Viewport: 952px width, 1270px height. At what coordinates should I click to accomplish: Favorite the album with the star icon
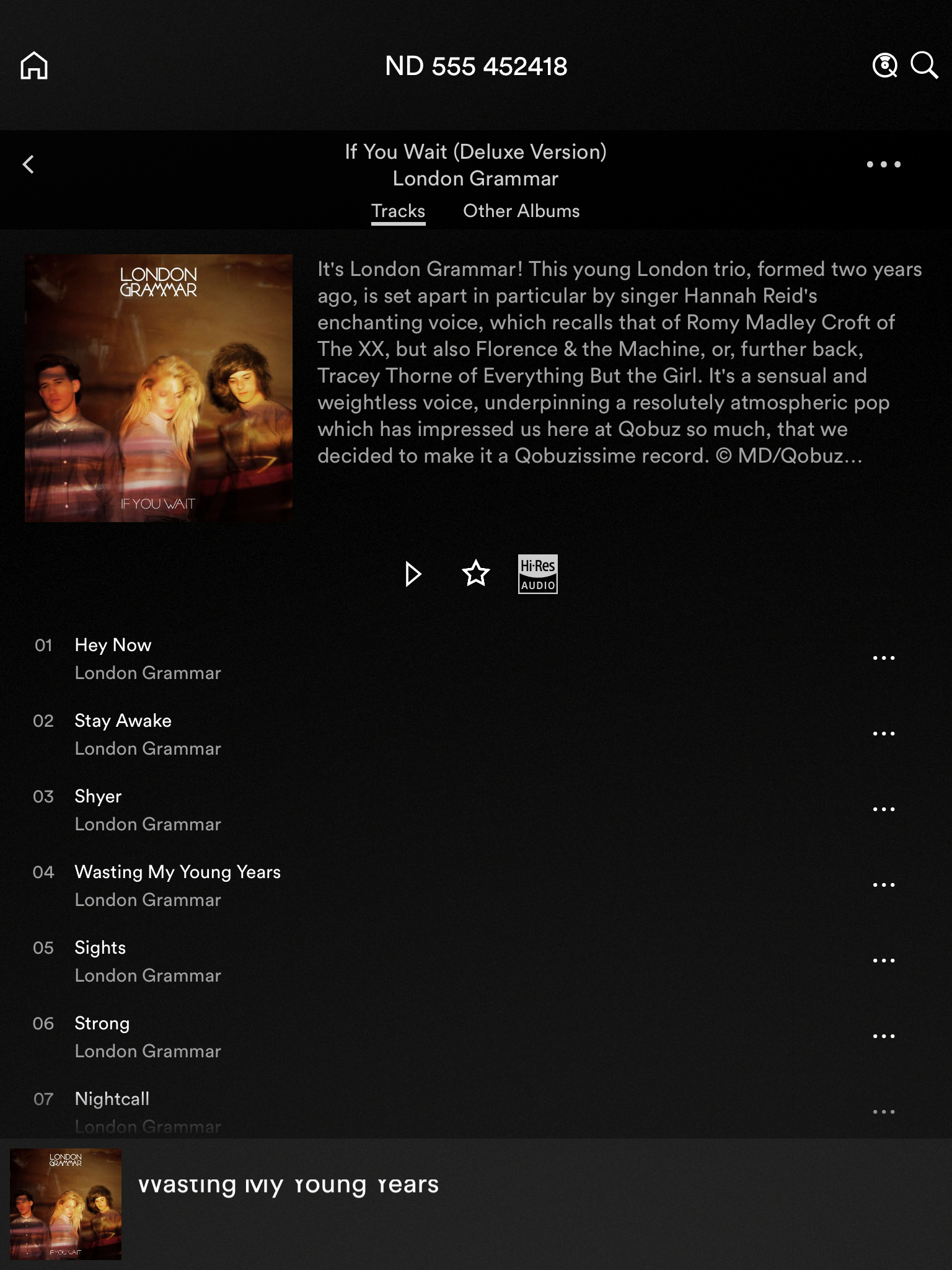(476, 573)
